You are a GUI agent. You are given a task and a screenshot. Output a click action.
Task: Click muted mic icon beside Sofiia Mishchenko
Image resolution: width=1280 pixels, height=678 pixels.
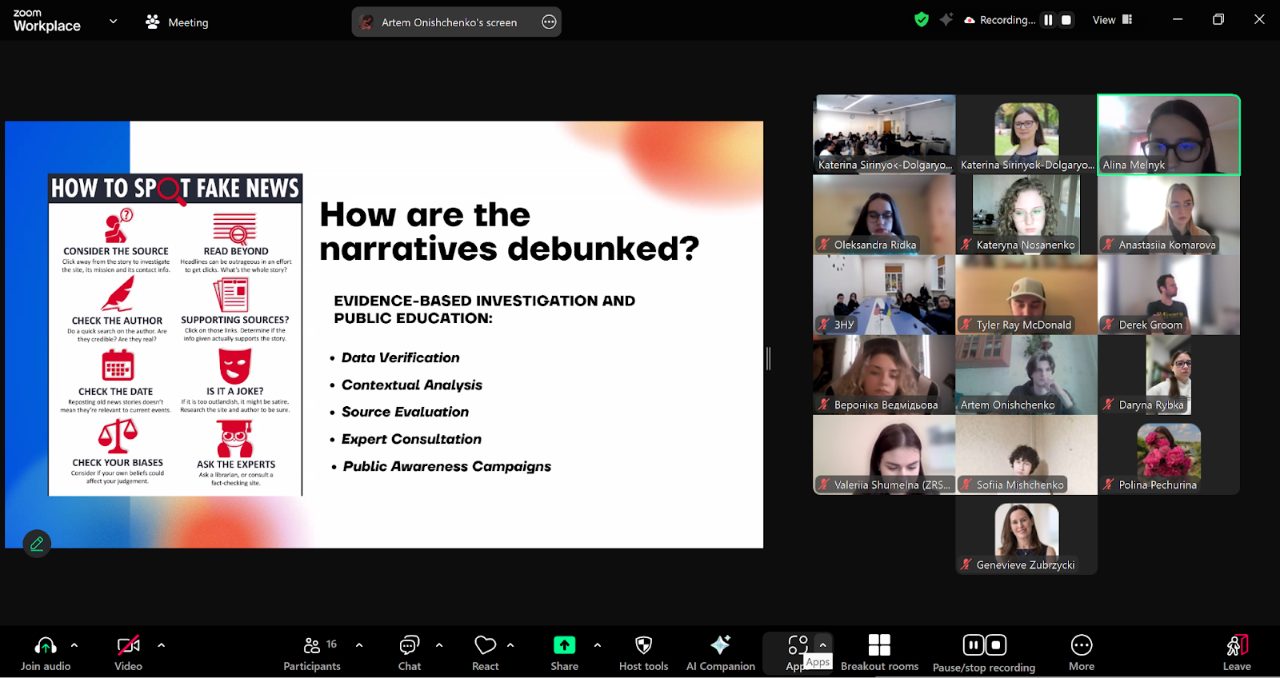click(967, 485)
